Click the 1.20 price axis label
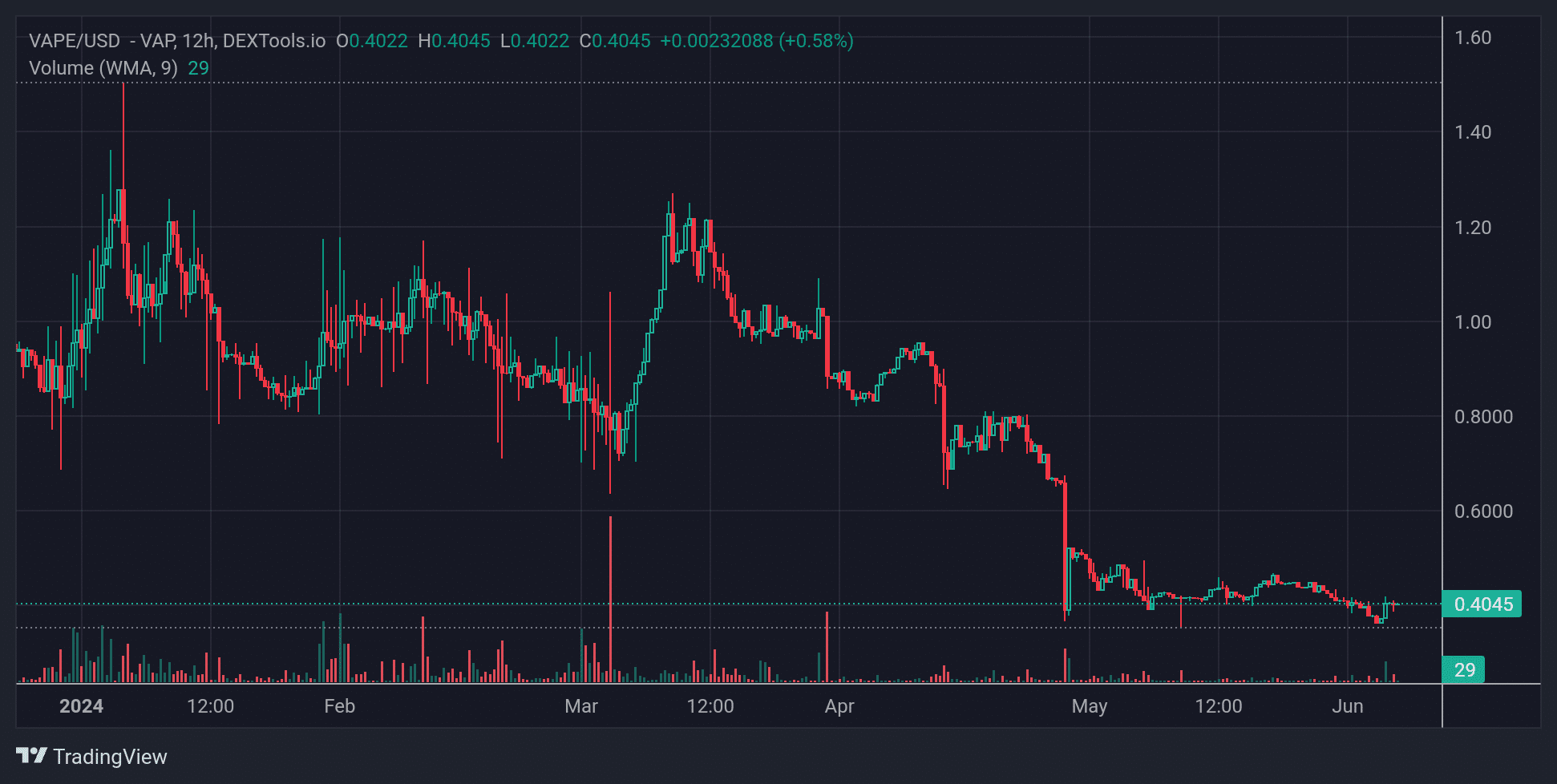 1473,228
